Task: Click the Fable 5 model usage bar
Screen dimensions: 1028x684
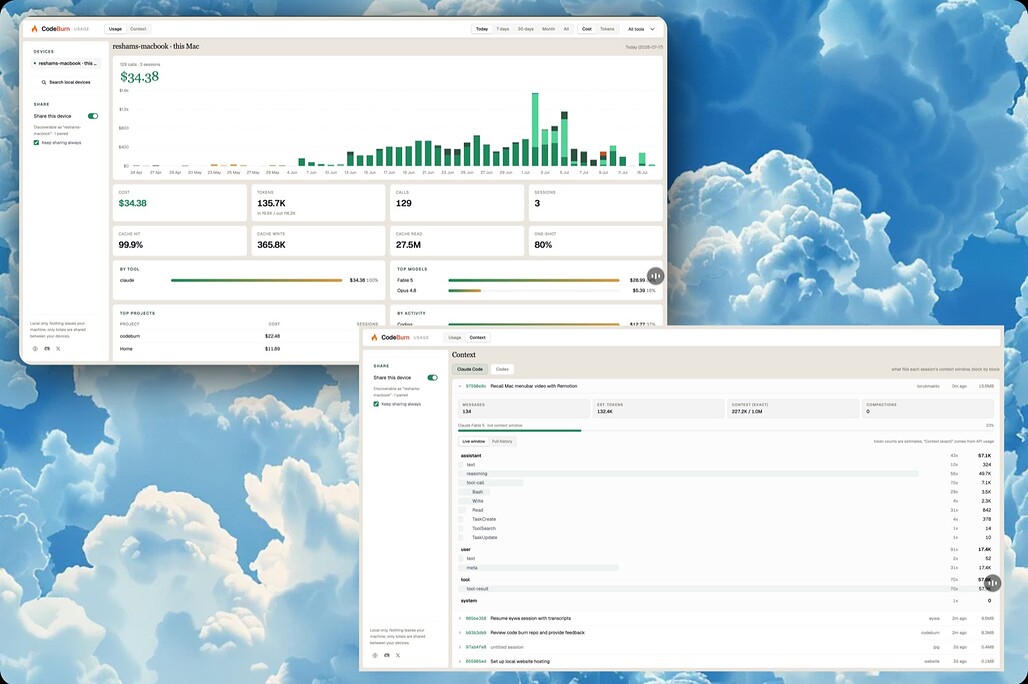Action: click(x=534, y=280)
